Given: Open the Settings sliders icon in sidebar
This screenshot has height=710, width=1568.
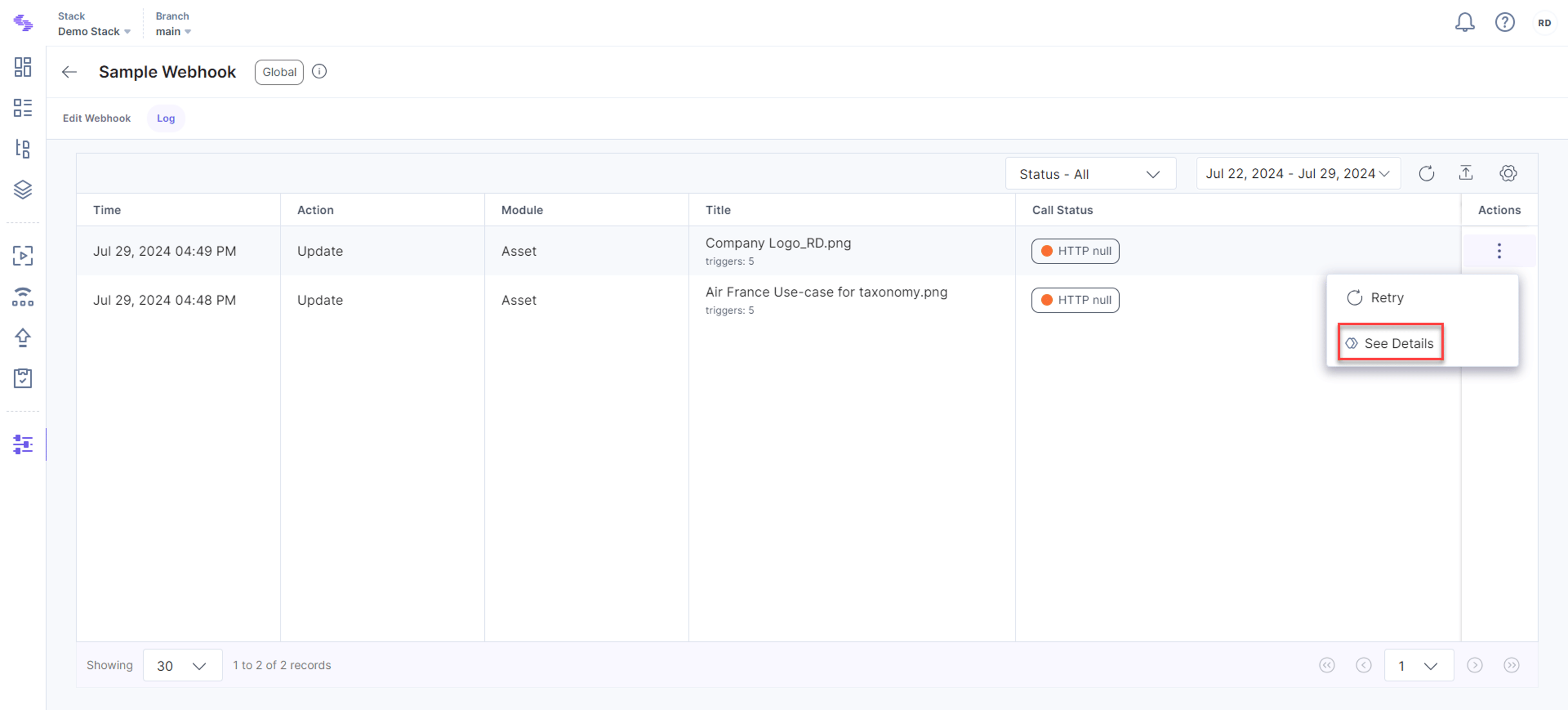Looking at the screenshot, I should tap(22, 444).
